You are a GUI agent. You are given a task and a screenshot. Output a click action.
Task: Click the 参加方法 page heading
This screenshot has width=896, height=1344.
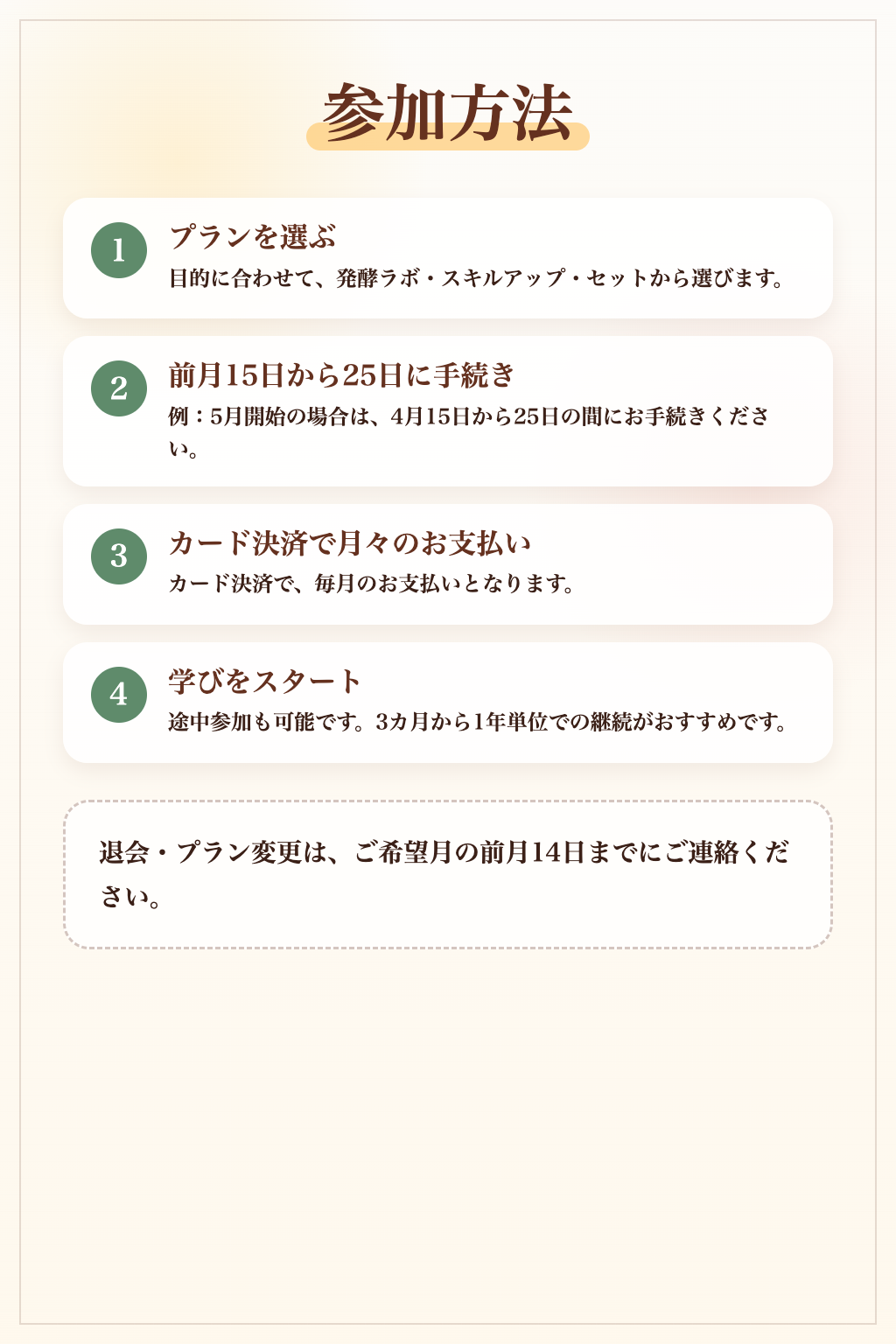tap(448, 114)
